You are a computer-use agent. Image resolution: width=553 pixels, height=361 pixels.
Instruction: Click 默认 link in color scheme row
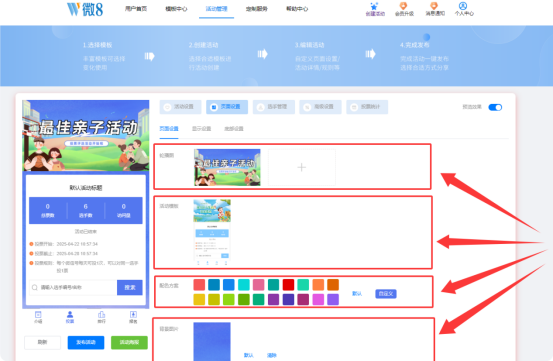coord(357,294)
